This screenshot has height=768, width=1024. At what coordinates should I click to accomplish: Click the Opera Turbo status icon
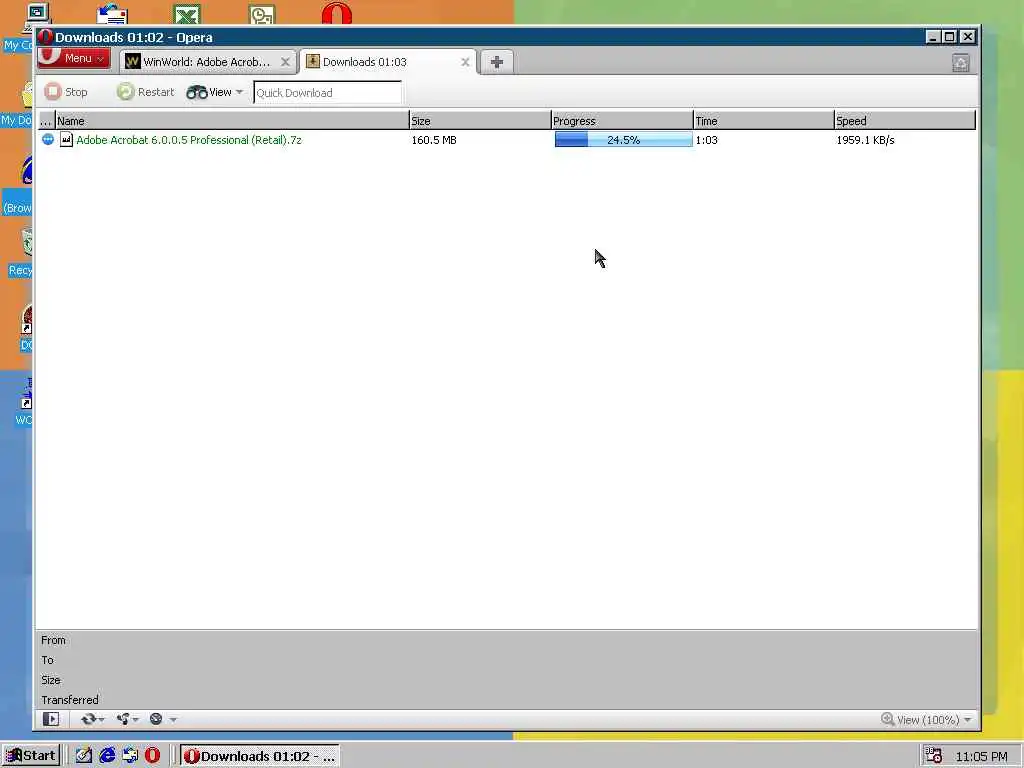pyautogui.click(x=156, y=719)
